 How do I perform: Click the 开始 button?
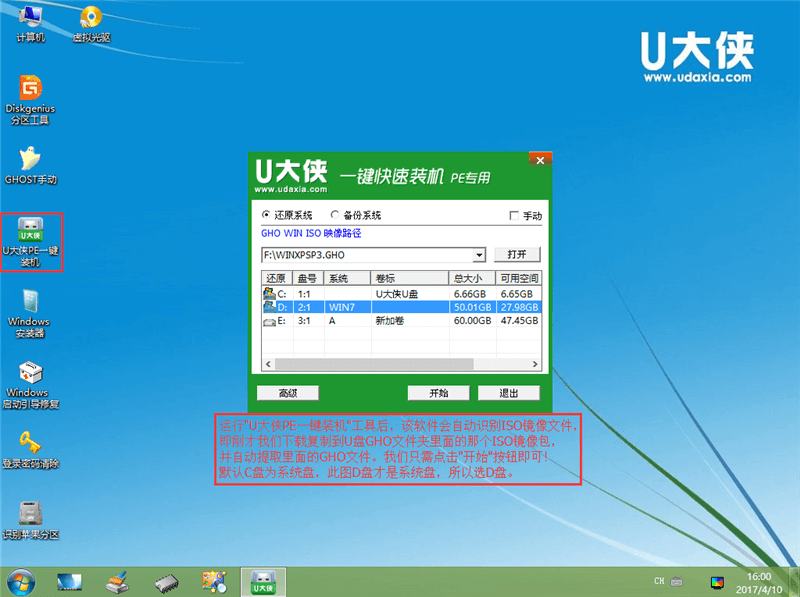(x=438, y=393)
